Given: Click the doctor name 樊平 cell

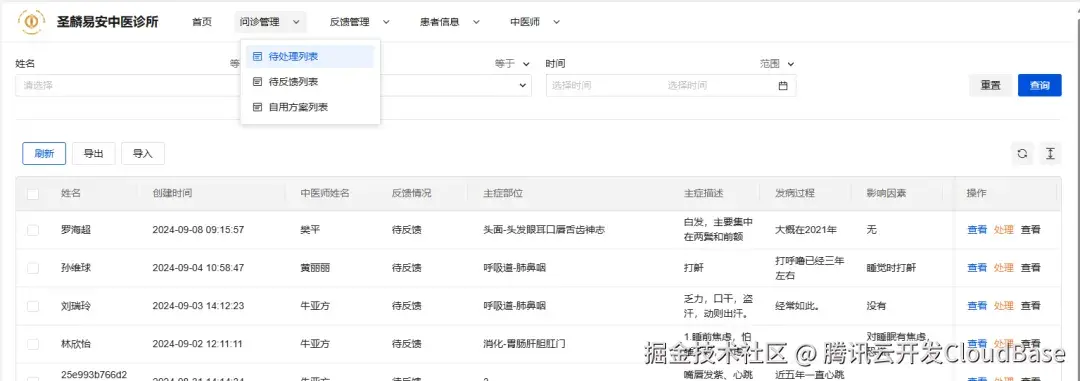Looking at the screenshot, I should pos(311,230).
